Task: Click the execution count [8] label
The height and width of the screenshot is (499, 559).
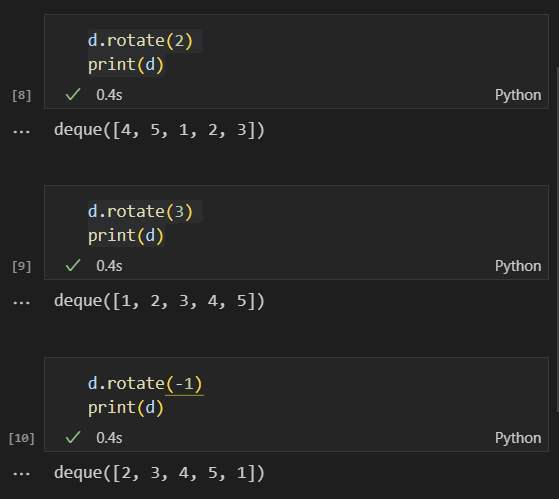Action: tap(21, 95)
